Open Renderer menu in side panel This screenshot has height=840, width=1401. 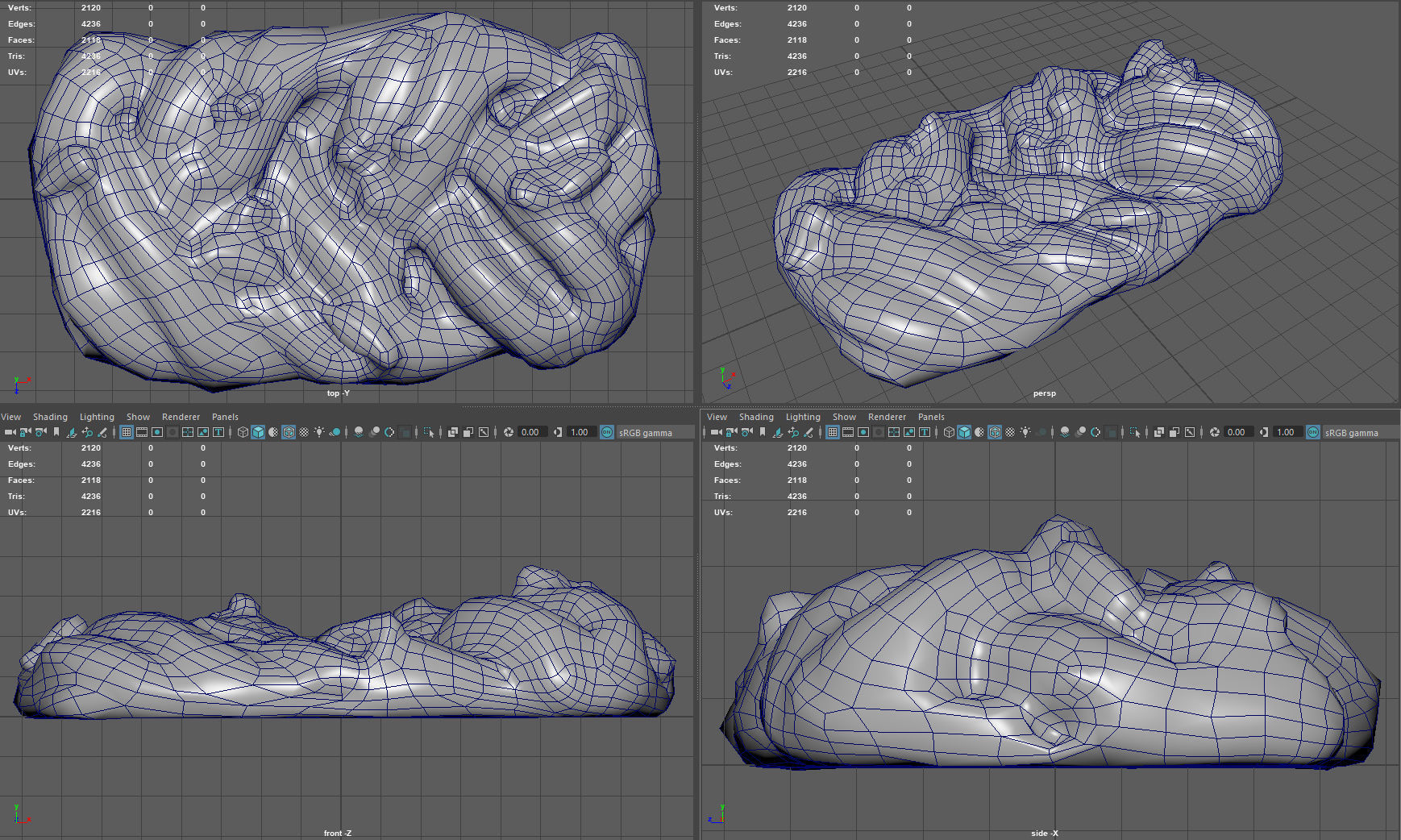(x=887, y=417)
